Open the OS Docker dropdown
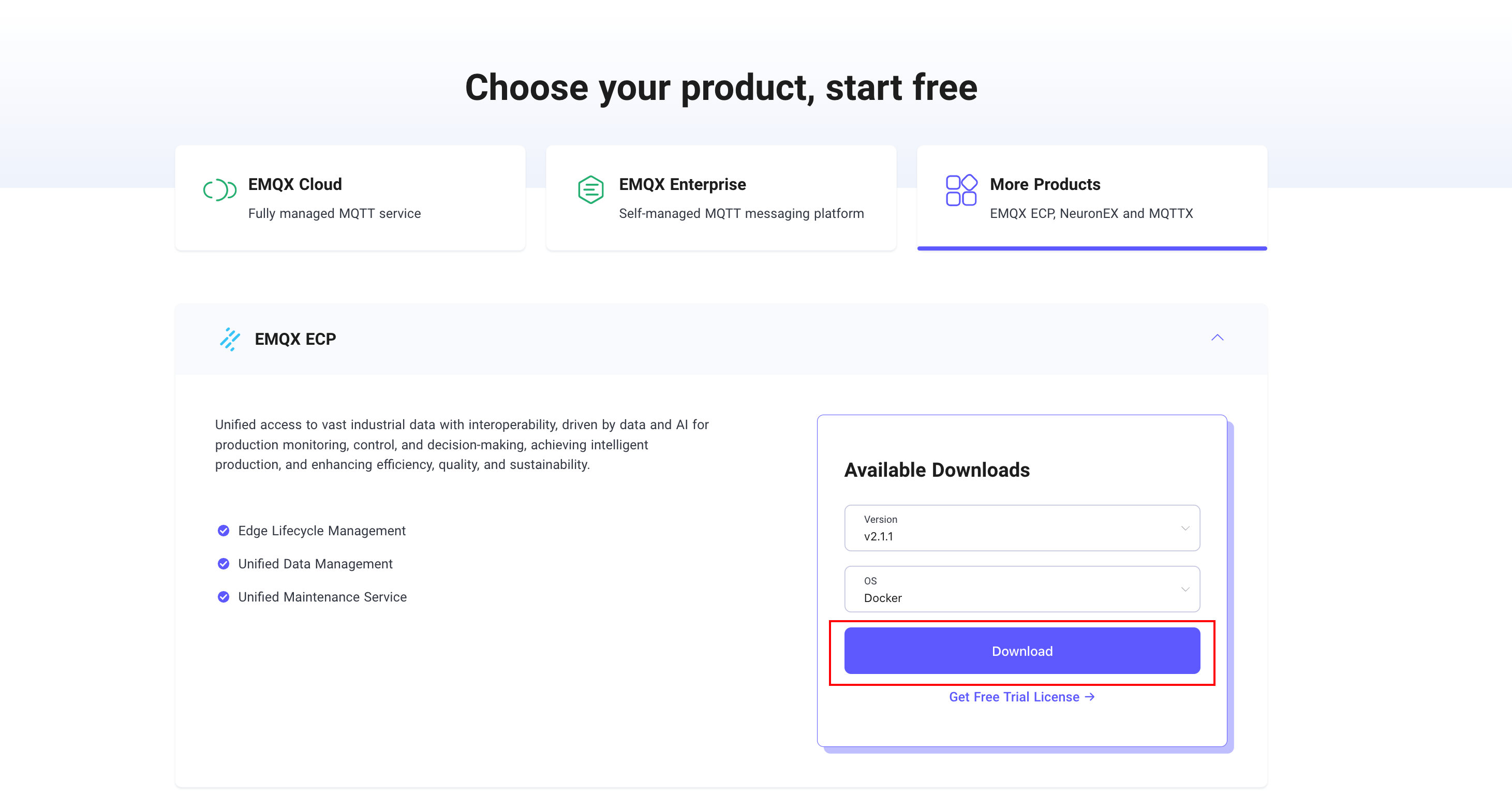The image size is (1512, 792). pyautogui.click(x=1021, y=589)
